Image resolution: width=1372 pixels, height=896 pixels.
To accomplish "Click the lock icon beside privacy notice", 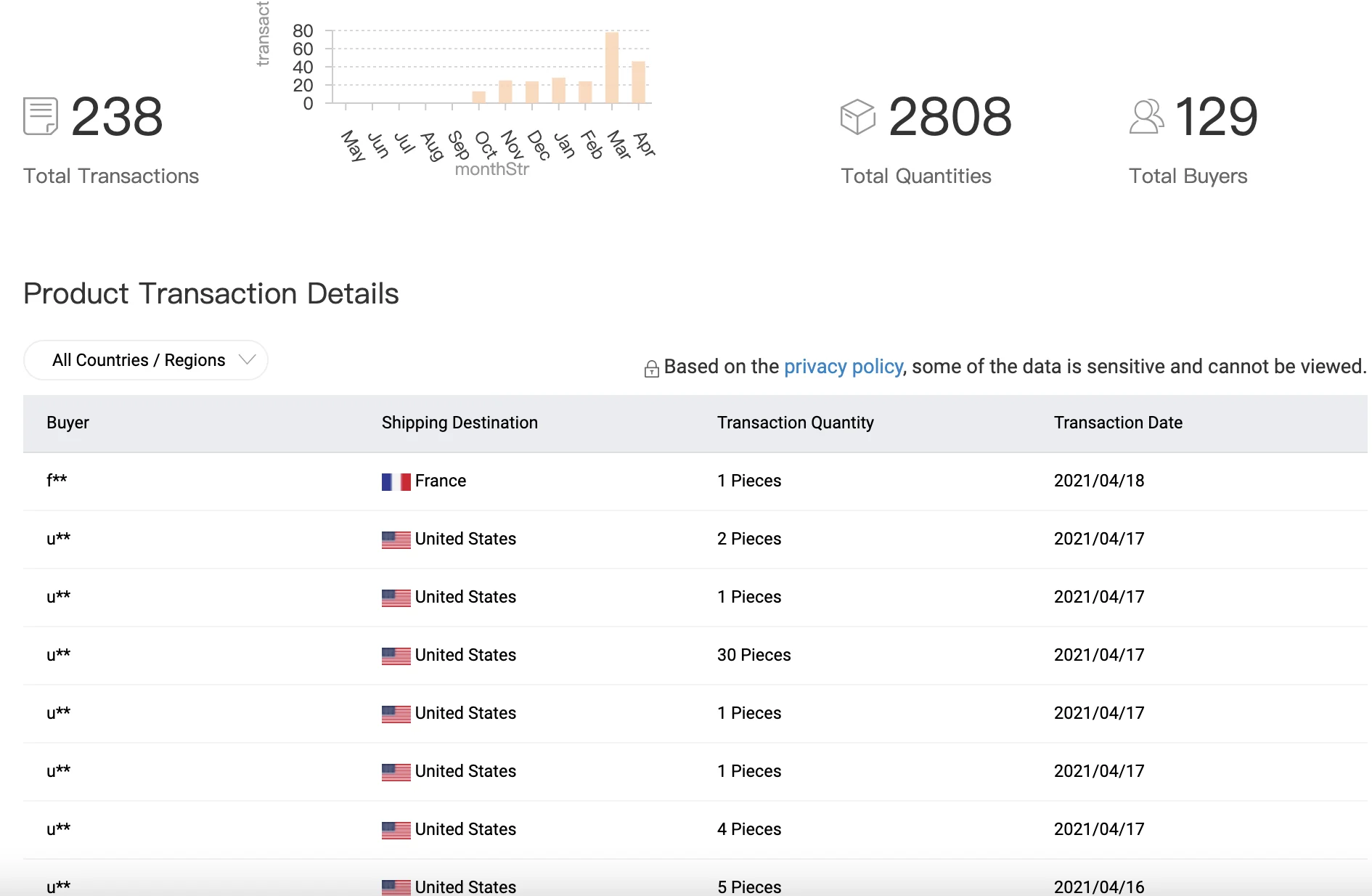I will 651,369.
